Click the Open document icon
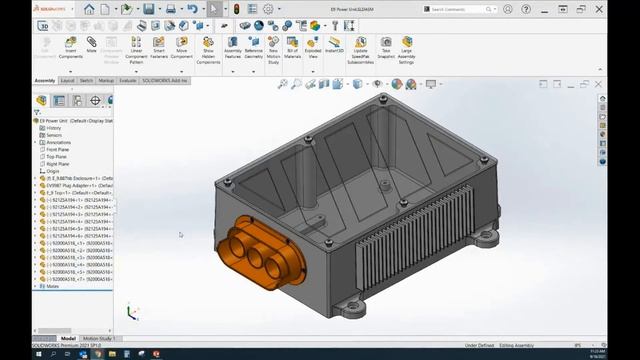The width and height of the screenshot is (640, 360). [x=127, y=9]
